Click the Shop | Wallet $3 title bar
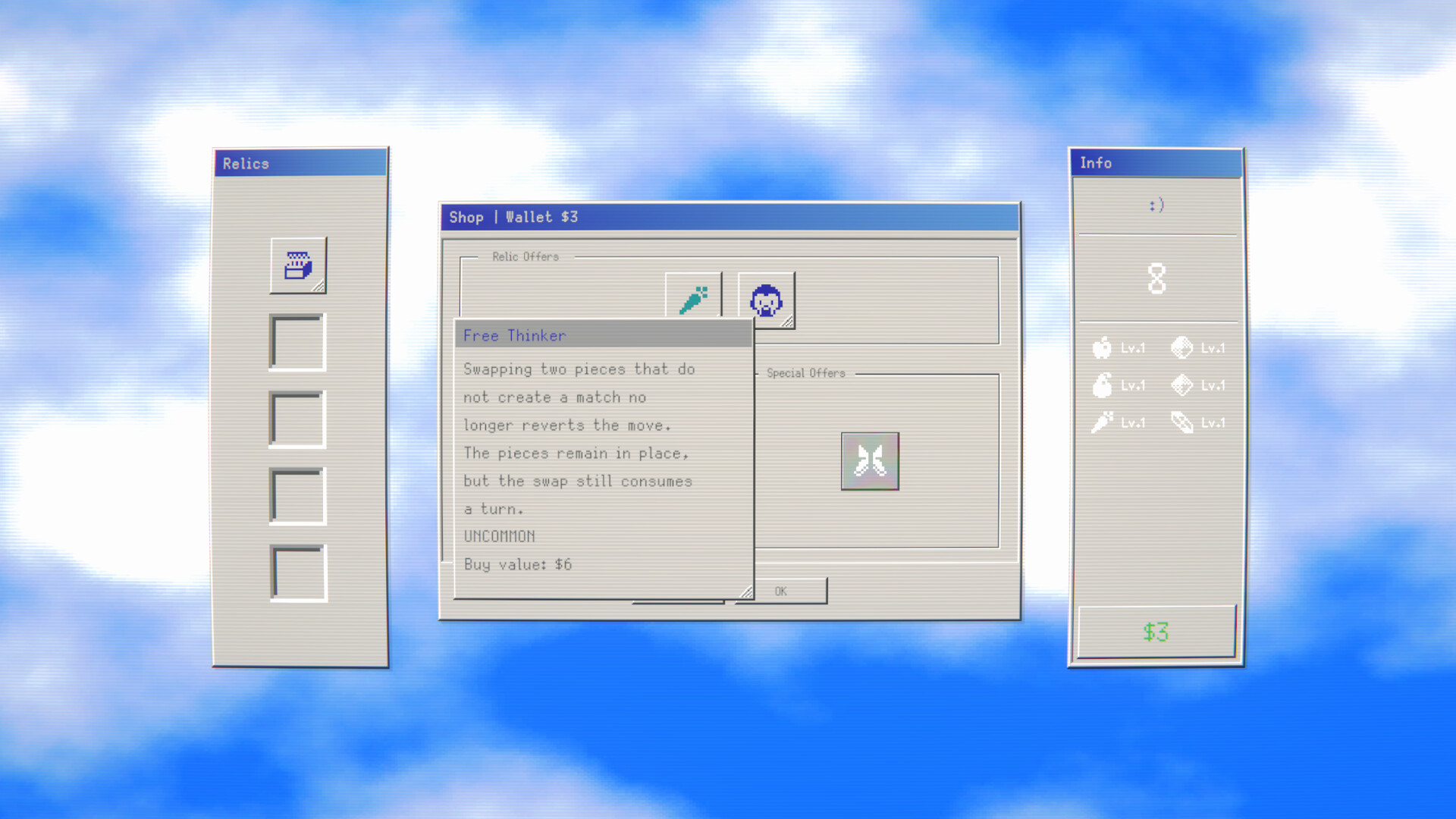1456x819 pixels. tap(730, 217)
